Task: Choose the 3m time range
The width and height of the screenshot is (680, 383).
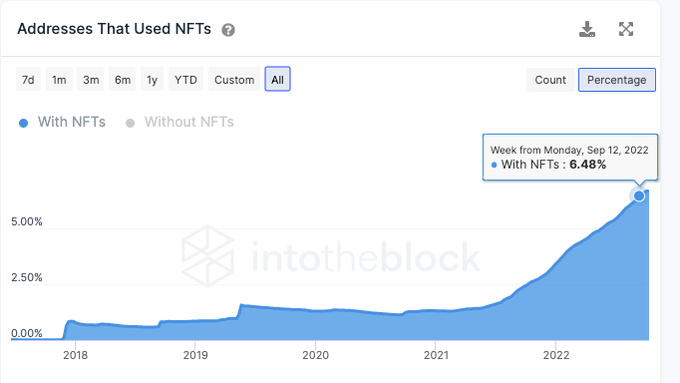Action: tap(91, 80)
